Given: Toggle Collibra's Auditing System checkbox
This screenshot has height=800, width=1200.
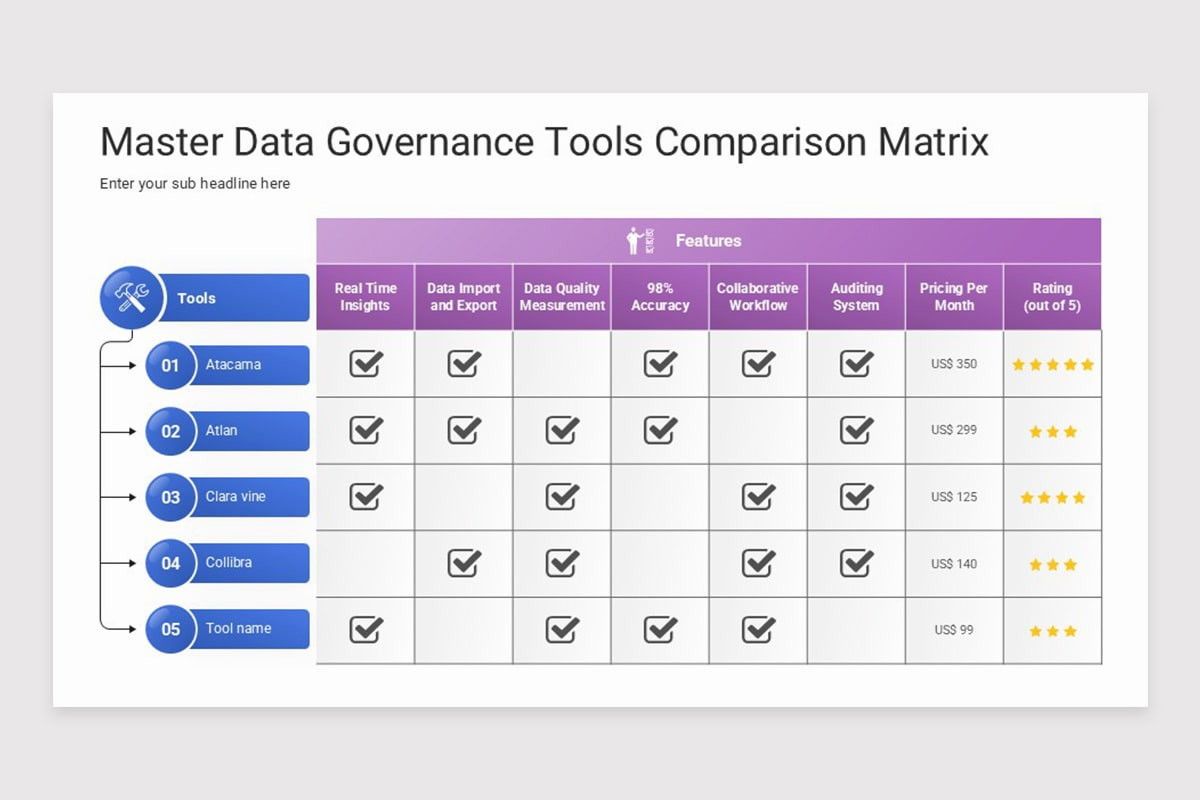Looking at the screenshot, I should 857,563.
